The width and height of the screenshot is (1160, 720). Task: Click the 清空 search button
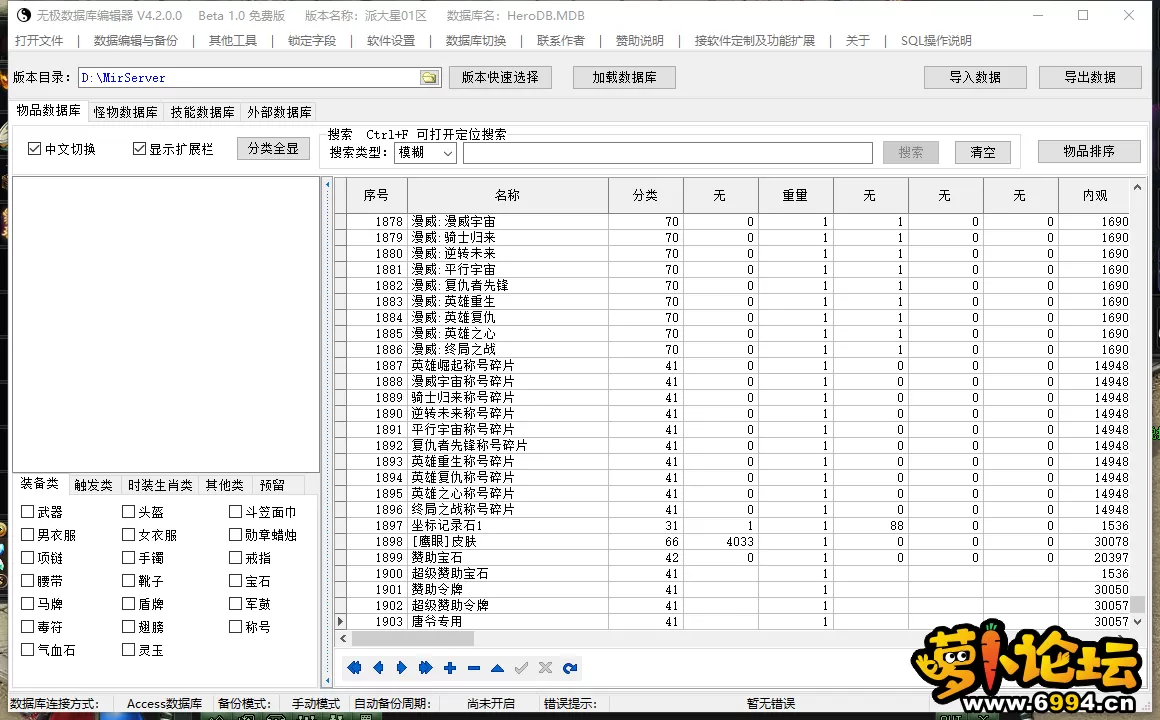tap(983, 152)
